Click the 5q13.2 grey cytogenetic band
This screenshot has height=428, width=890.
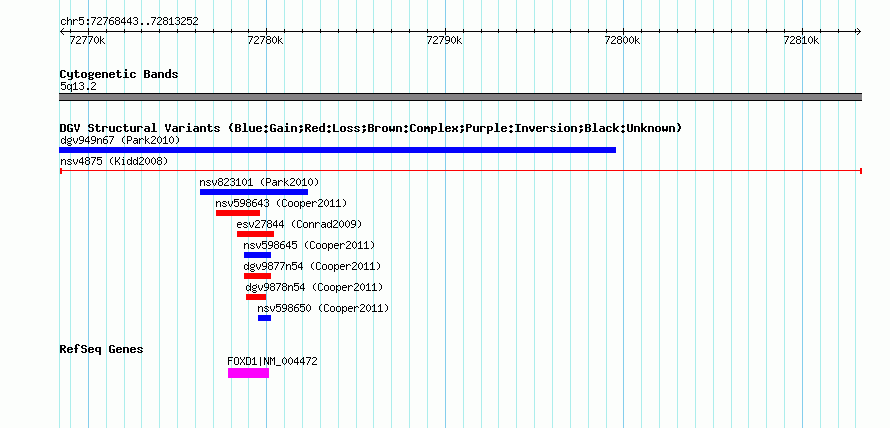point(460,97)
